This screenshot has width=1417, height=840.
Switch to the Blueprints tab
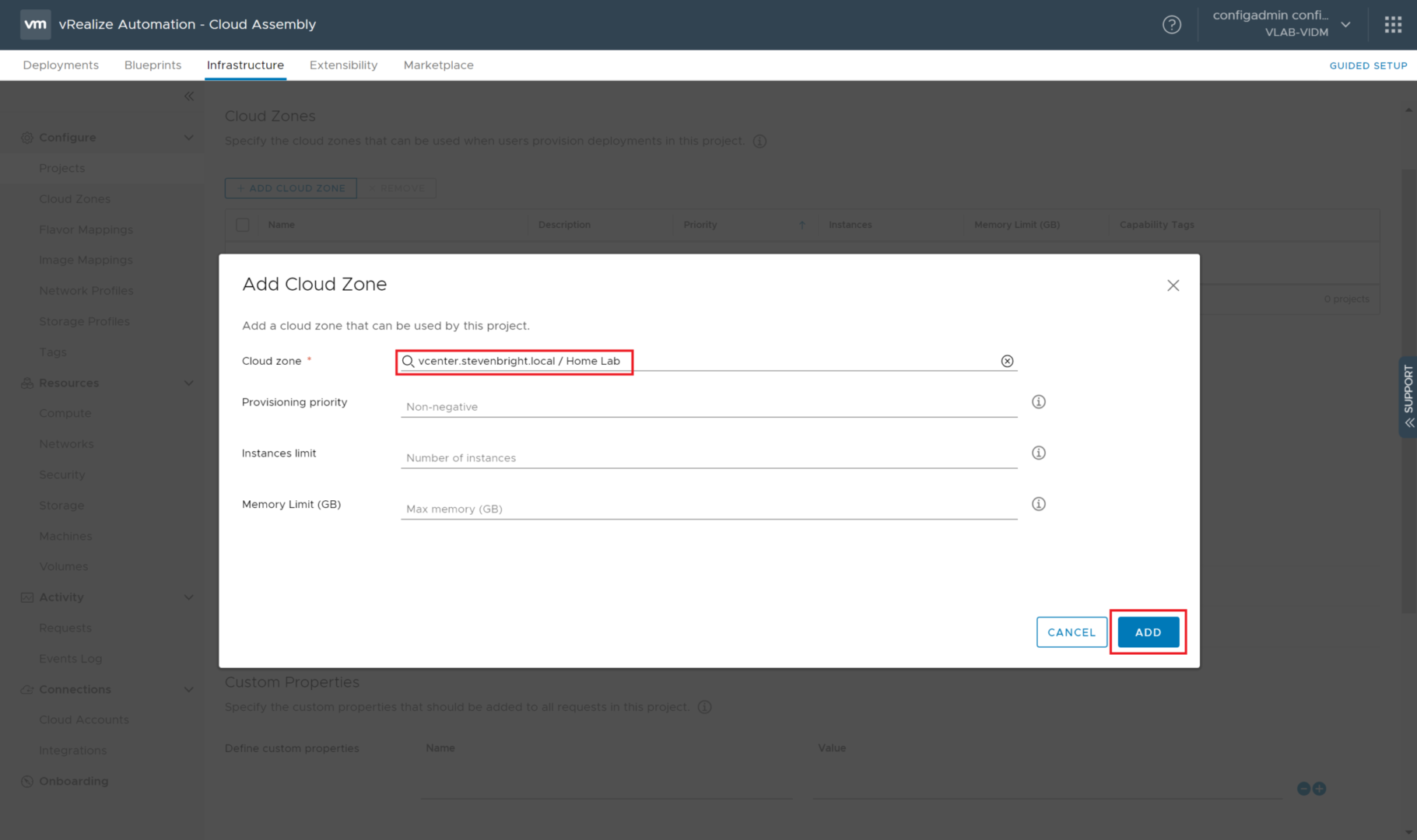(x=153, y=65)
